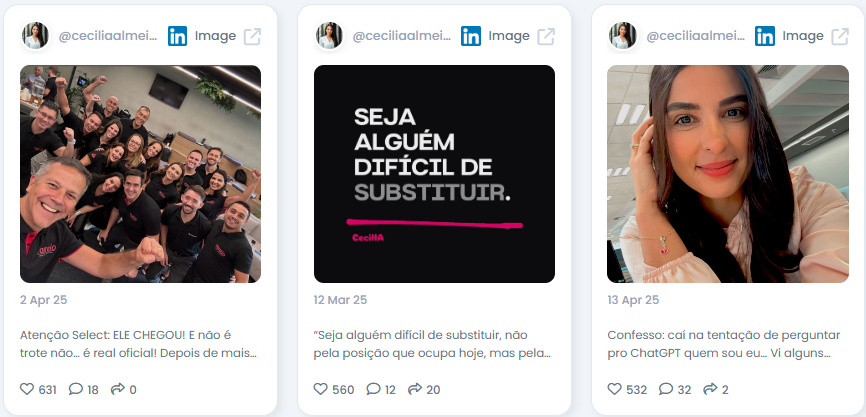Open the 2 Apr 25 post's external link icon

tap(252, 36)
